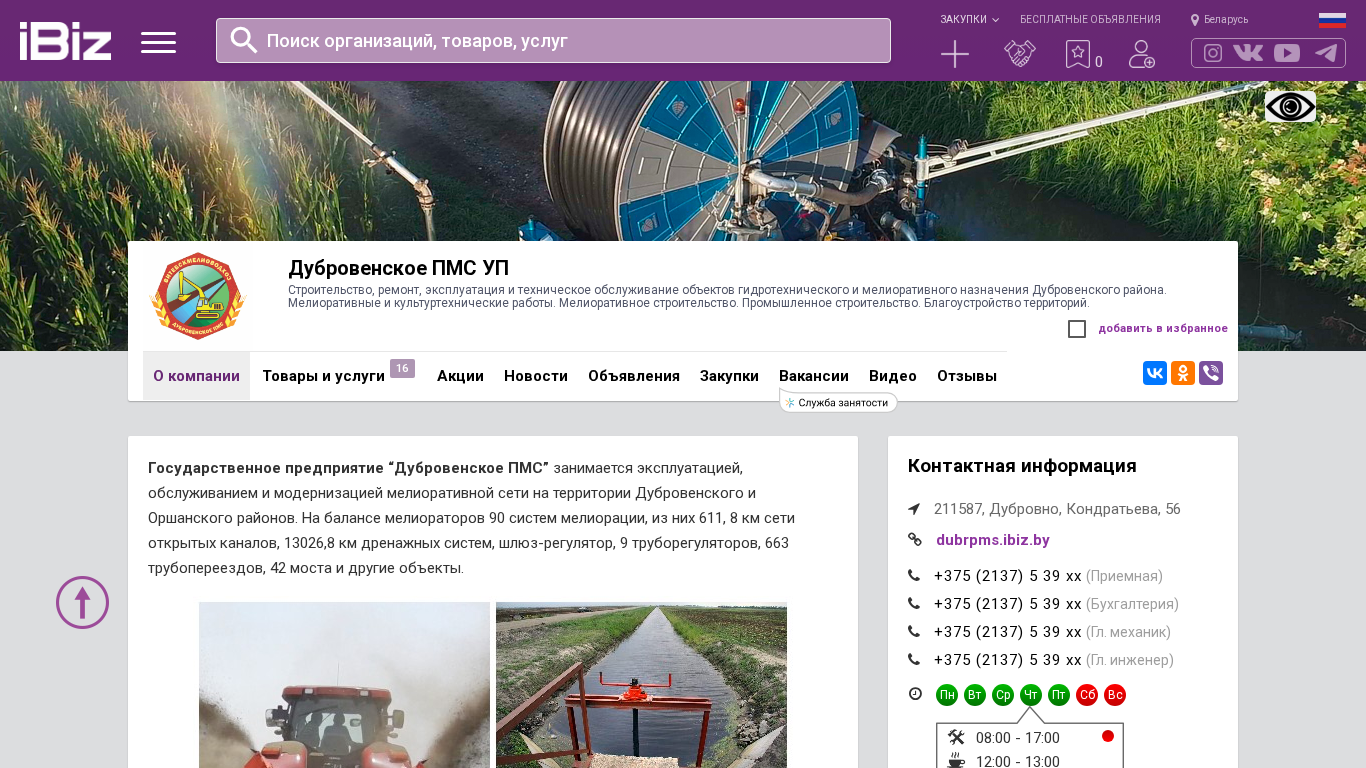Screen dimensions: 1366x768
Task: Click the address 211587, Дубровно, Кондратьева, 56
Action: [x=1057, y=509]
